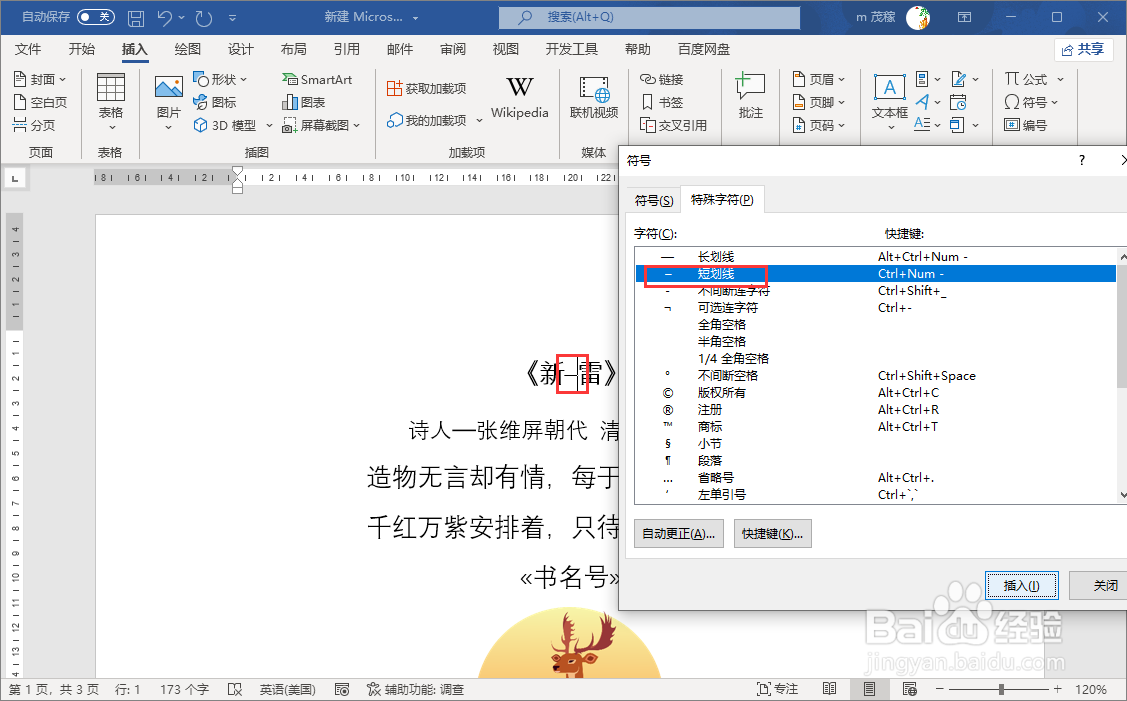
Task: Click the 共享 share button
Action: [x=1083, y=49]
